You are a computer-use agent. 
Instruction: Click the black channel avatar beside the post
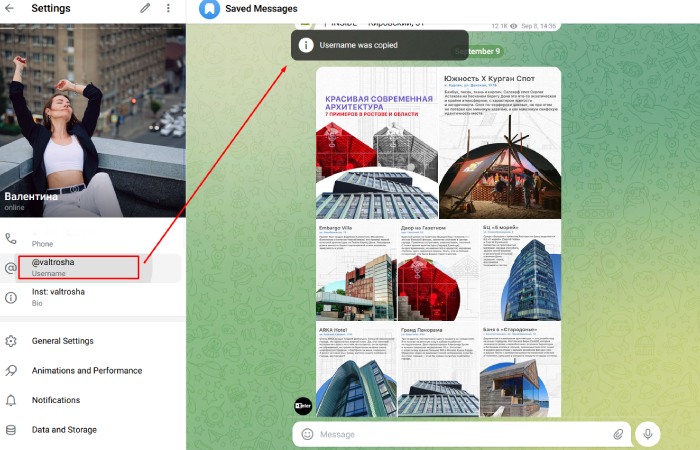coord(304,406)
